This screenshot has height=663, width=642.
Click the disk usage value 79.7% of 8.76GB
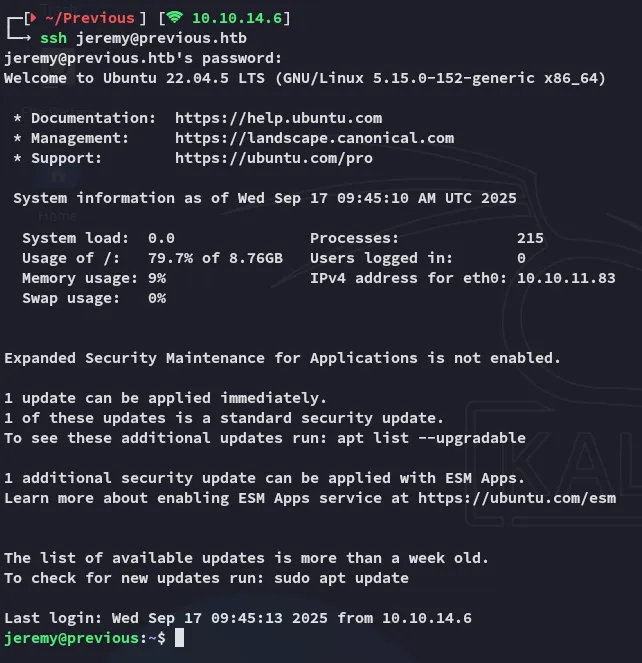(215, 258)
